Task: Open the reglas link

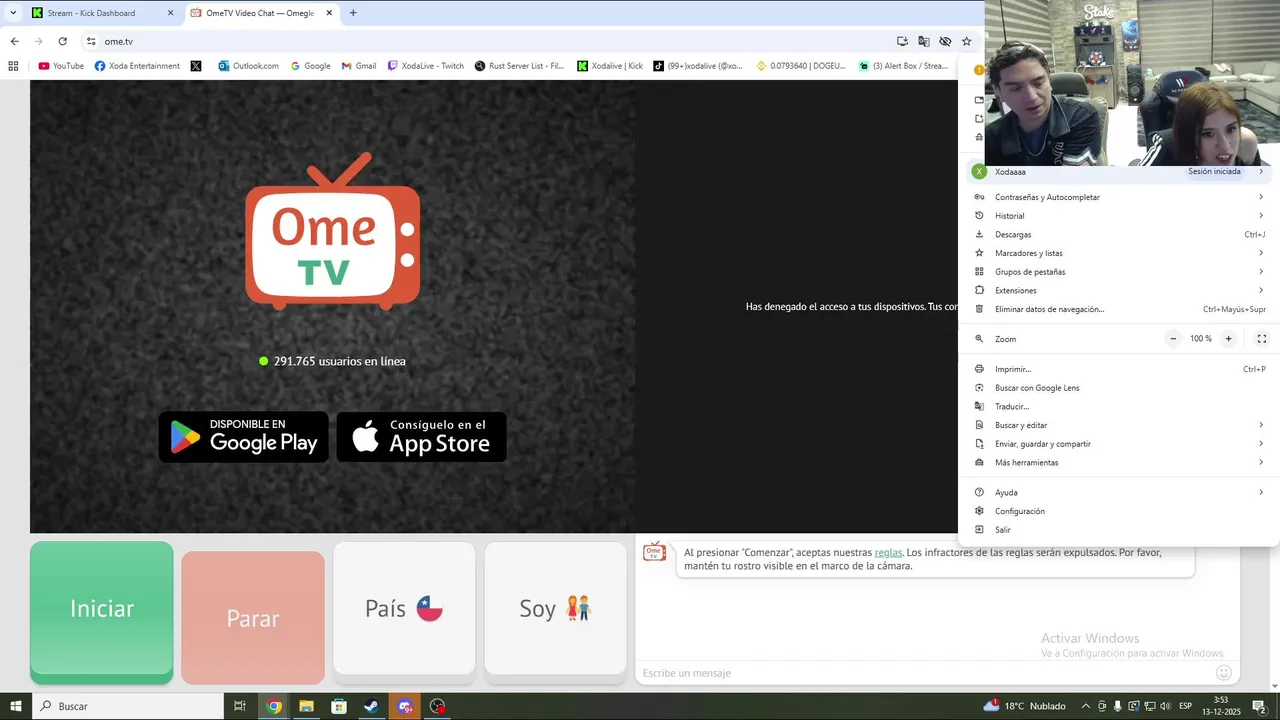Action: pos(888,552)
